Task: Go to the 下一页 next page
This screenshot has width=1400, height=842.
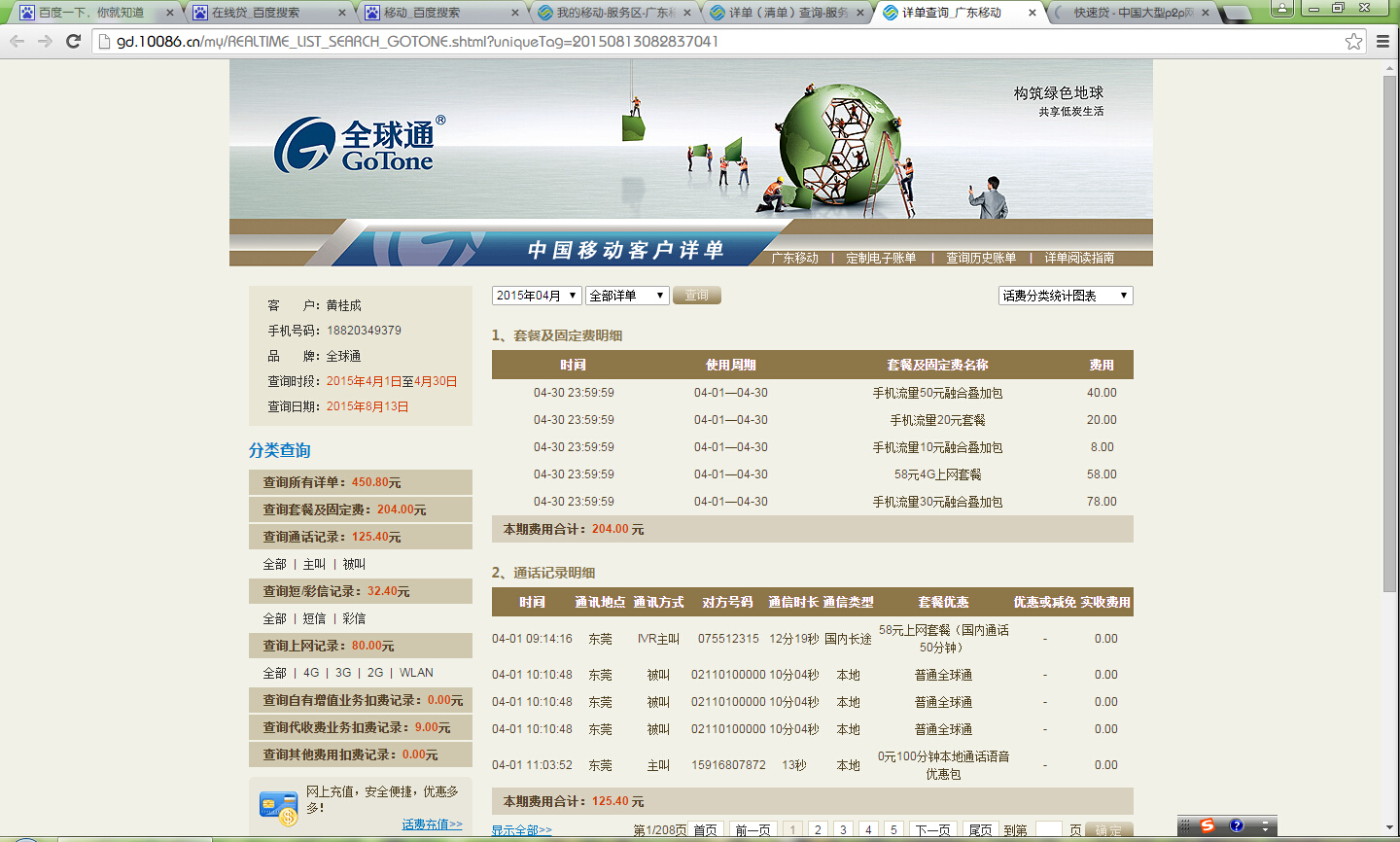Action: coord(933,830)
